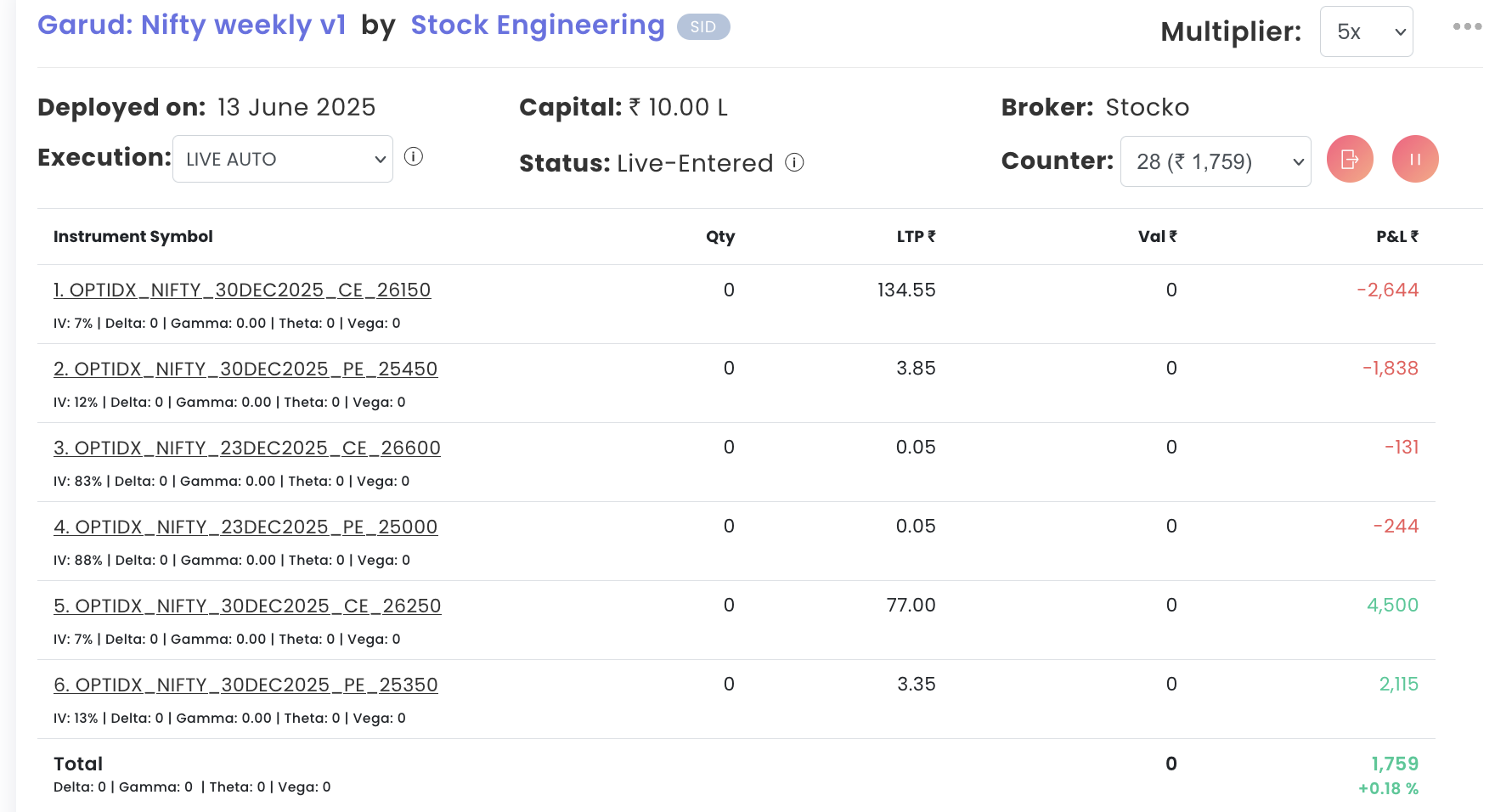Viewport: 1495px width, 812px height.
Task: Click the P&L value -2,644
Action: [x=1388, y=290]
